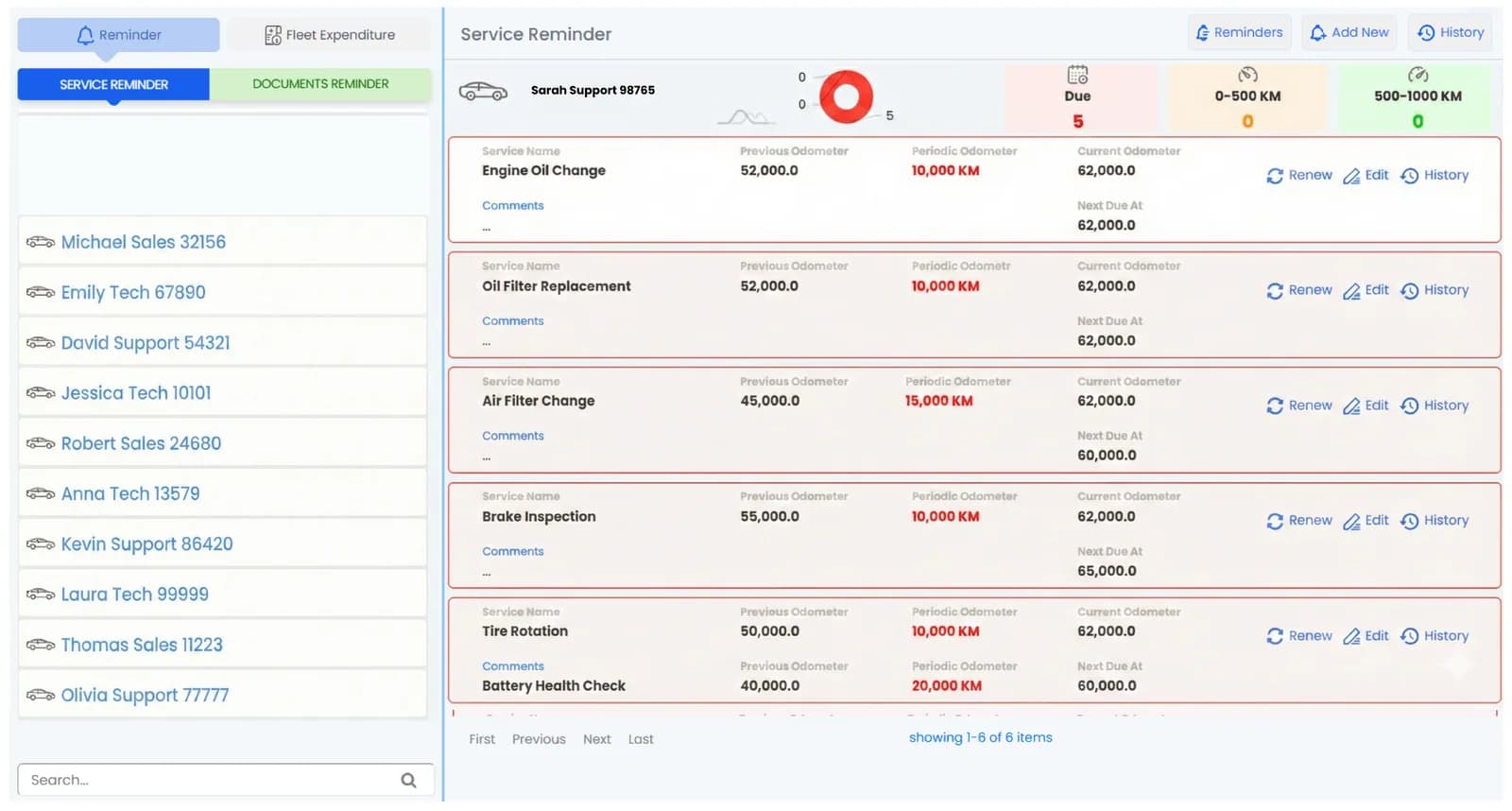View History of Oil Filter Replacement
1512x811 pixels.
[x=1435, y=290]
